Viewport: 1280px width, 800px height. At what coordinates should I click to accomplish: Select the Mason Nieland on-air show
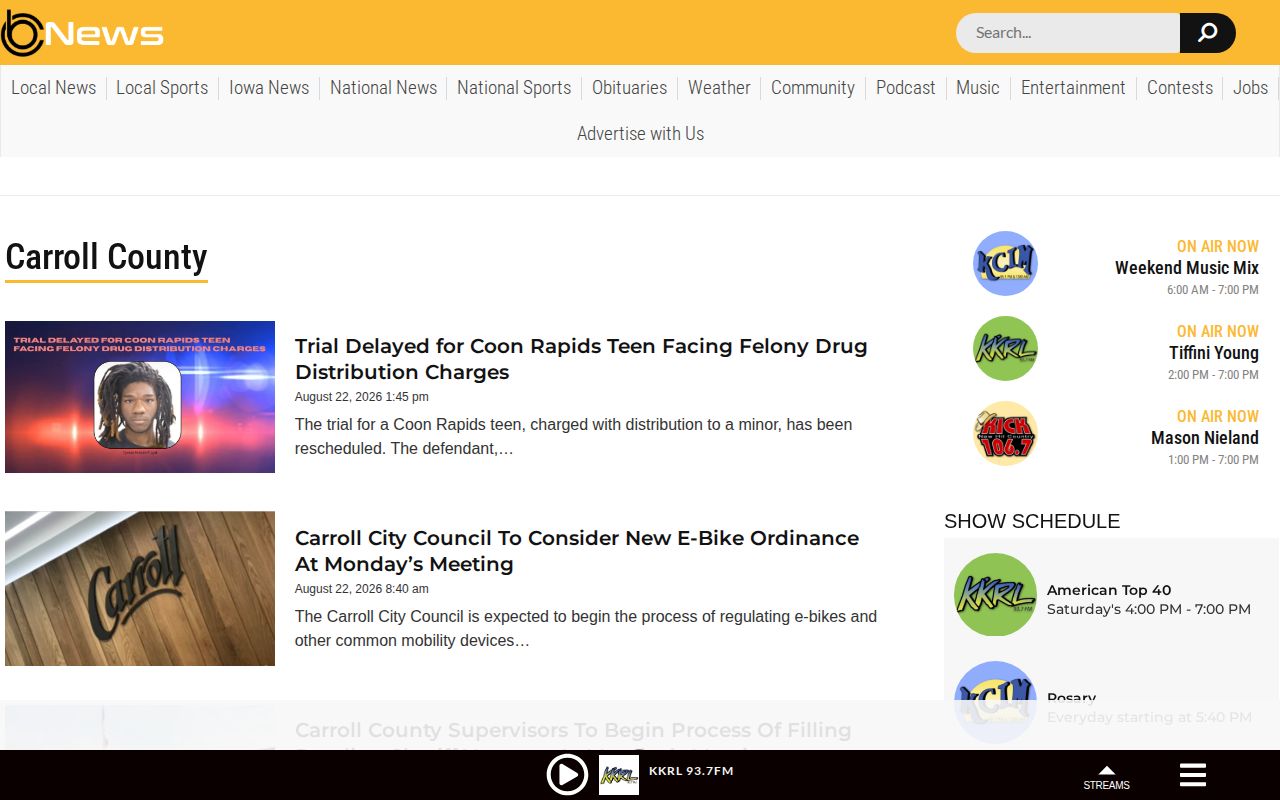coord(1205,438)
